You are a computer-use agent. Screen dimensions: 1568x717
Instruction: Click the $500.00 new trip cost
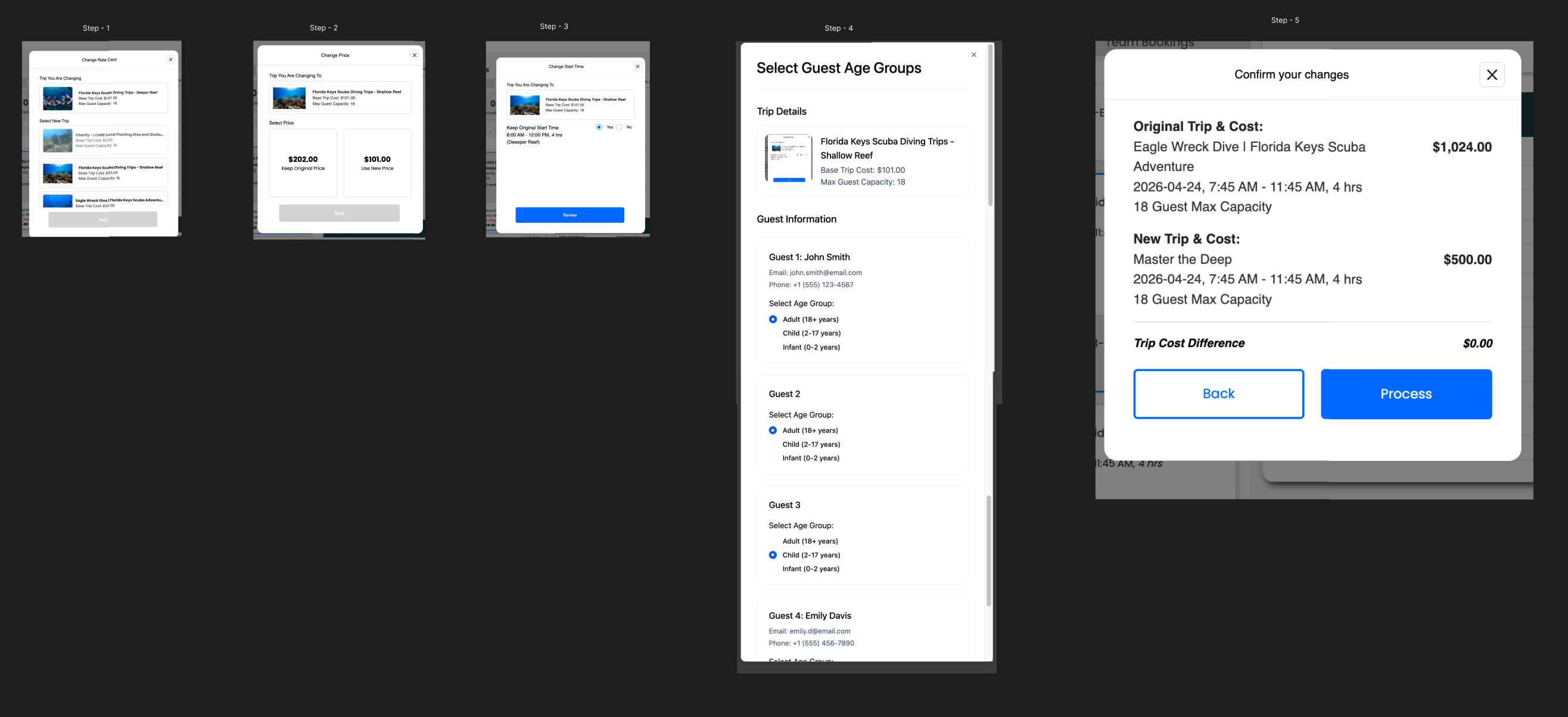coord(1467,259)
